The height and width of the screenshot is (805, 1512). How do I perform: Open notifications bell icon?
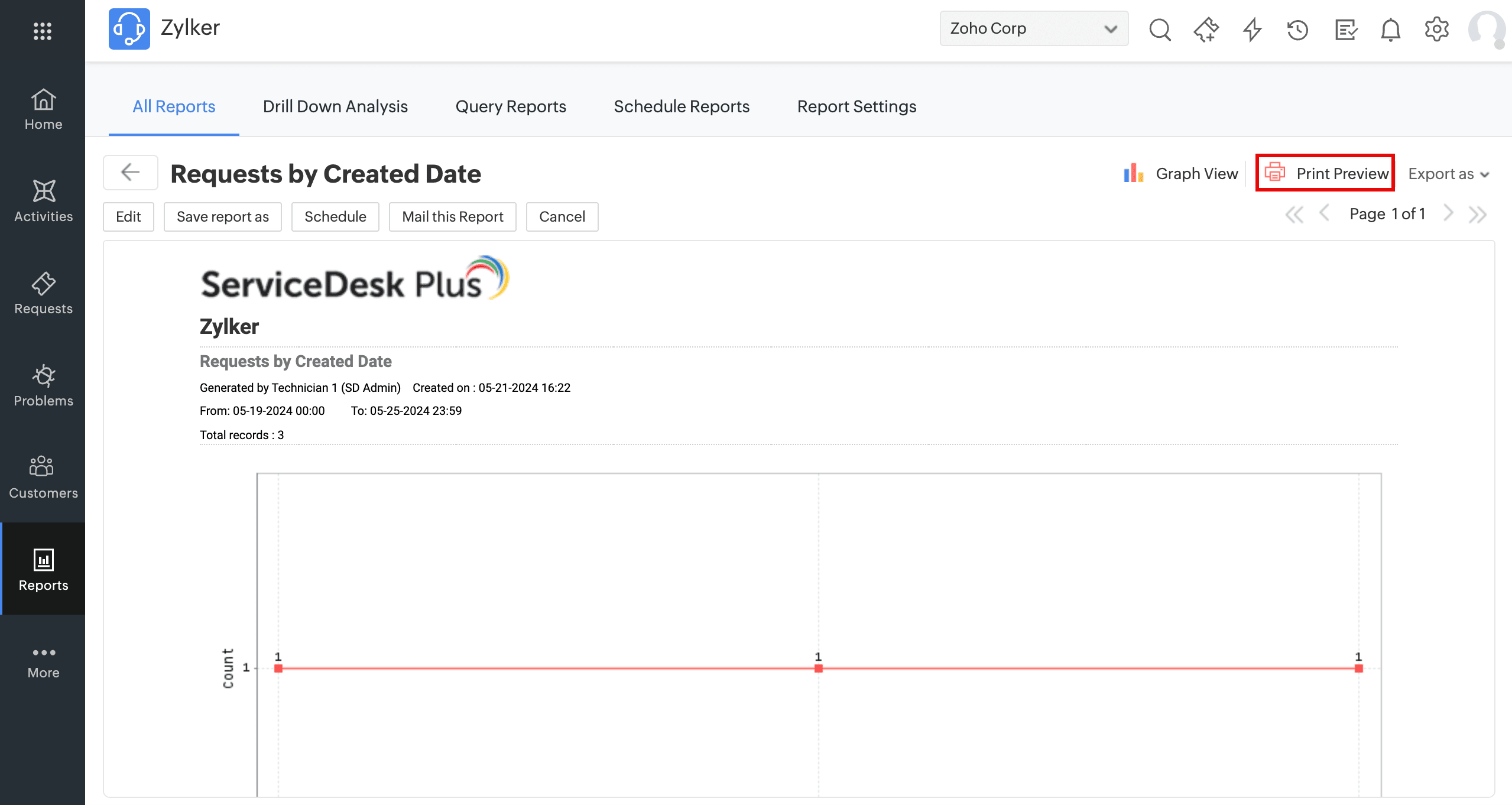coord(1390,29)
